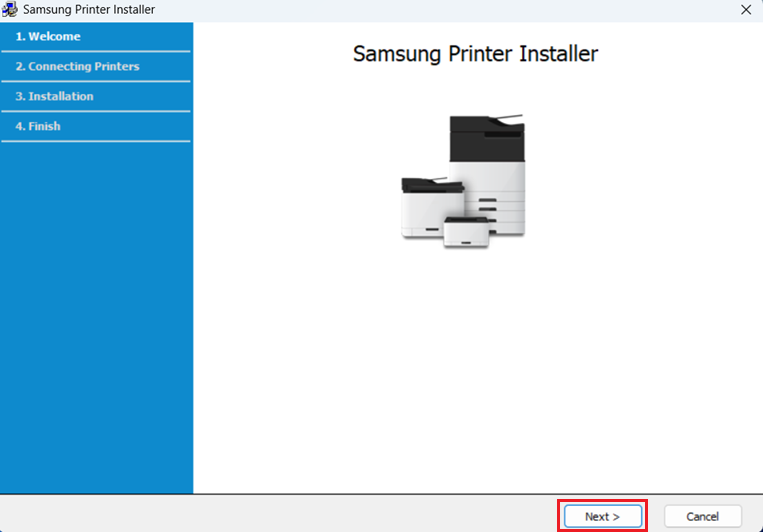The width and height of the screenshot is (763, 532).
Task: Cancel the printer installation
Action: (x=703, y=516)
